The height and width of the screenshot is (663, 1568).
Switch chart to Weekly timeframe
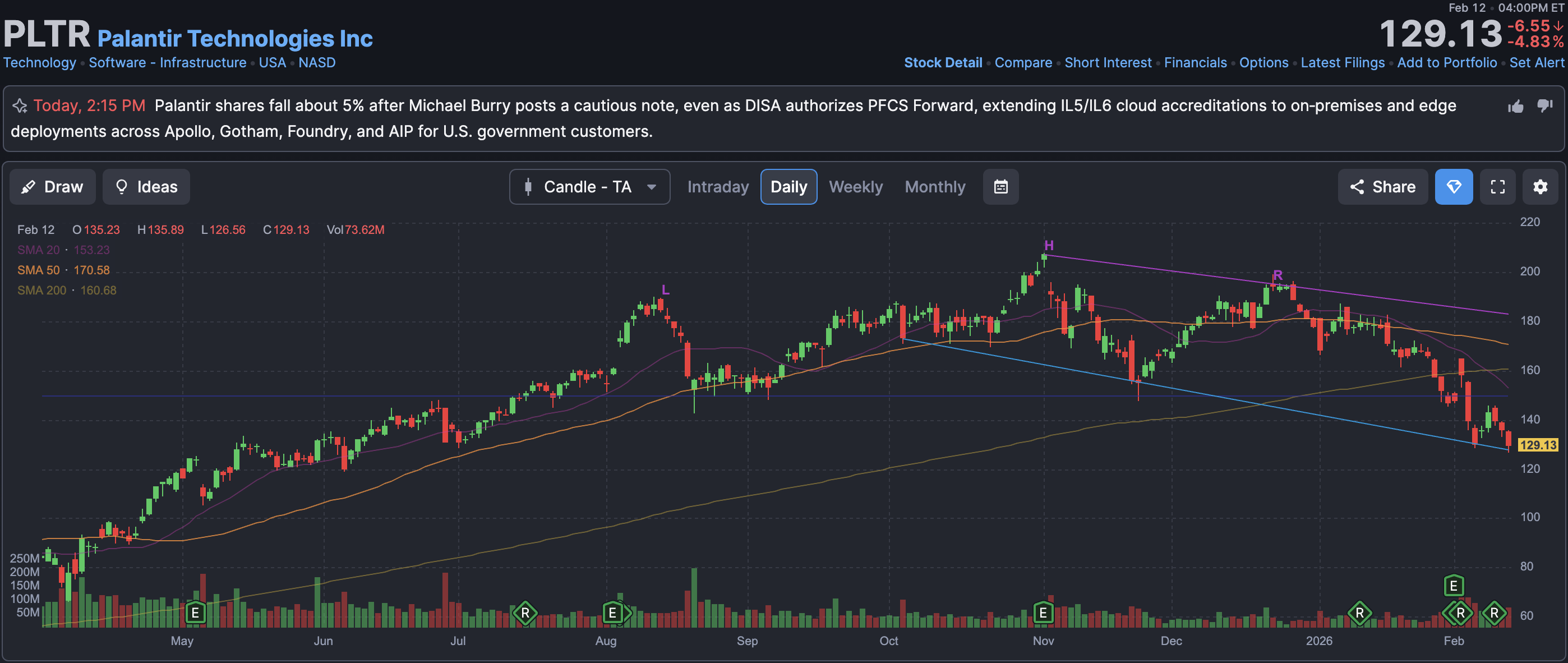point(855,187)
